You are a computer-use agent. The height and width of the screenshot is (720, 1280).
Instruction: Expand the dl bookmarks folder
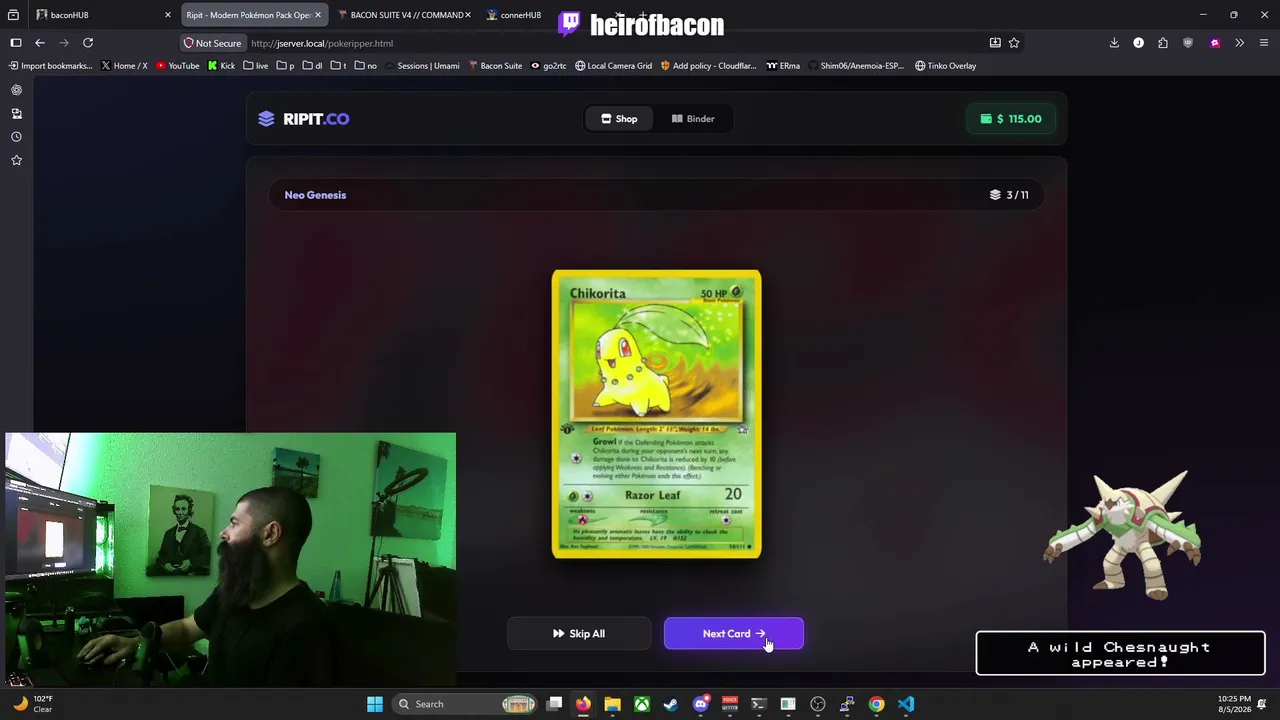click(x=312, y=66)
